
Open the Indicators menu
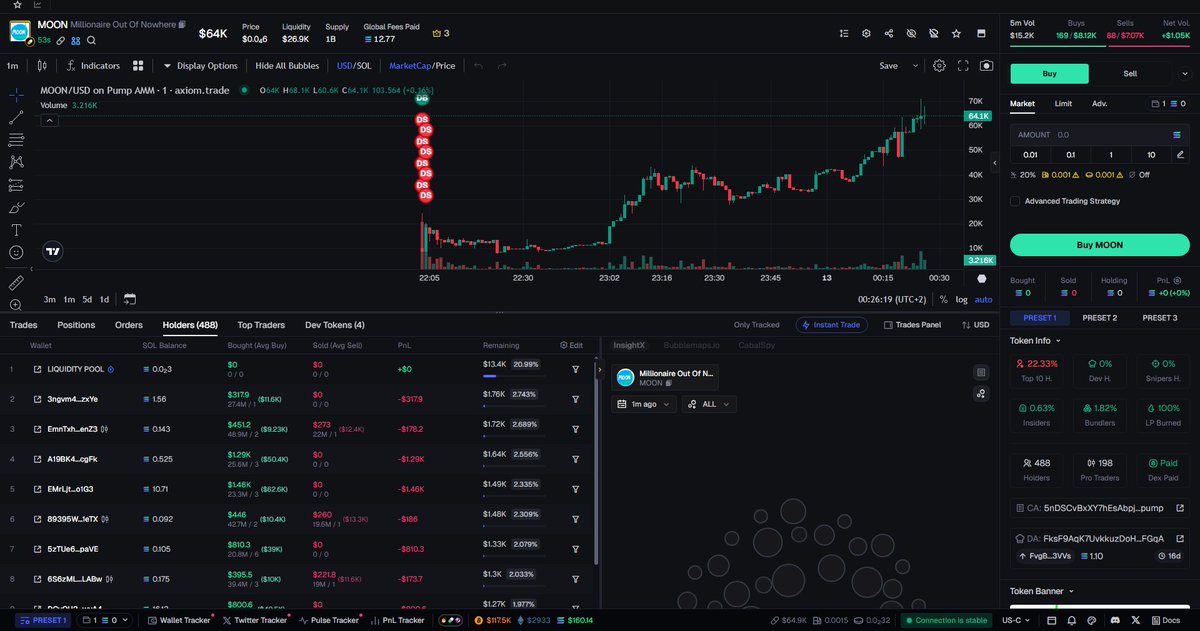click(x=93, y=66)
